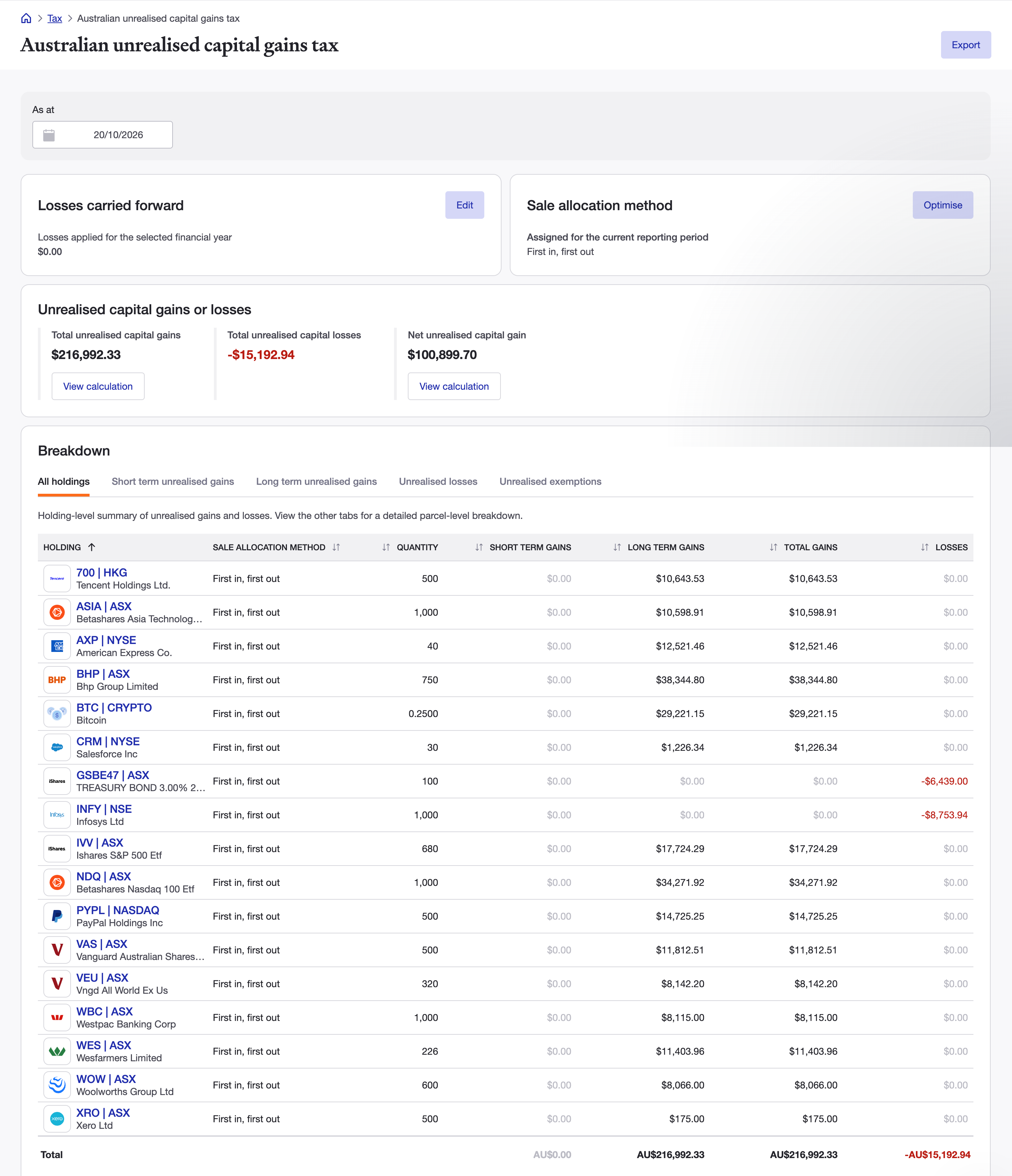
Task: View calculation for net unrealised gain
Action: click(454, 386)
